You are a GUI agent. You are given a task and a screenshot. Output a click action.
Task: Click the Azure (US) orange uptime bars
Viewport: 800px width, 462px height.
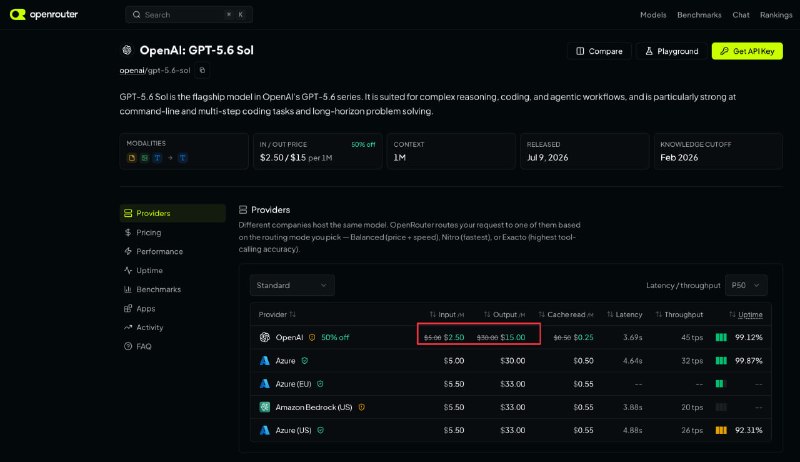[x=721, y=430]
